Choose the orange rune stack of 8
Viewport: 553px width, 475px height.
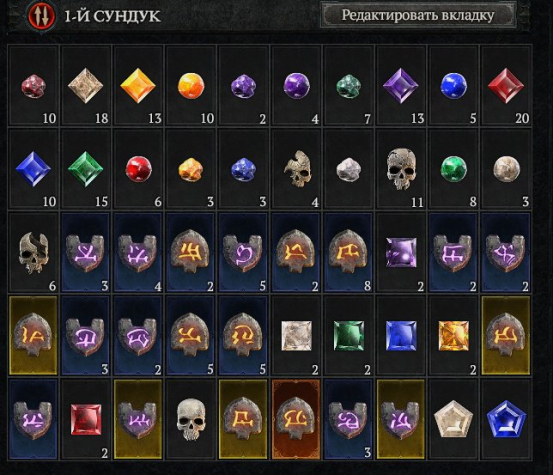tap(348, 252)
